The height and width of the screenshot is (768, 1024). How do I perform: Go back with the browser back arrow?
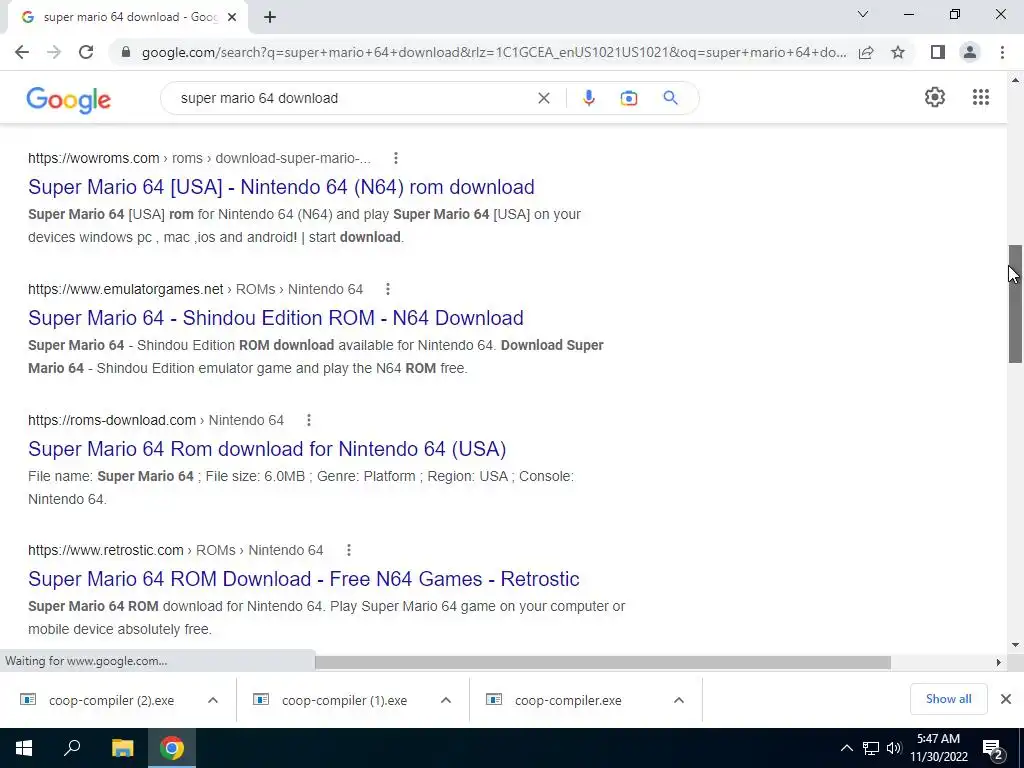[x=22, y=52]
